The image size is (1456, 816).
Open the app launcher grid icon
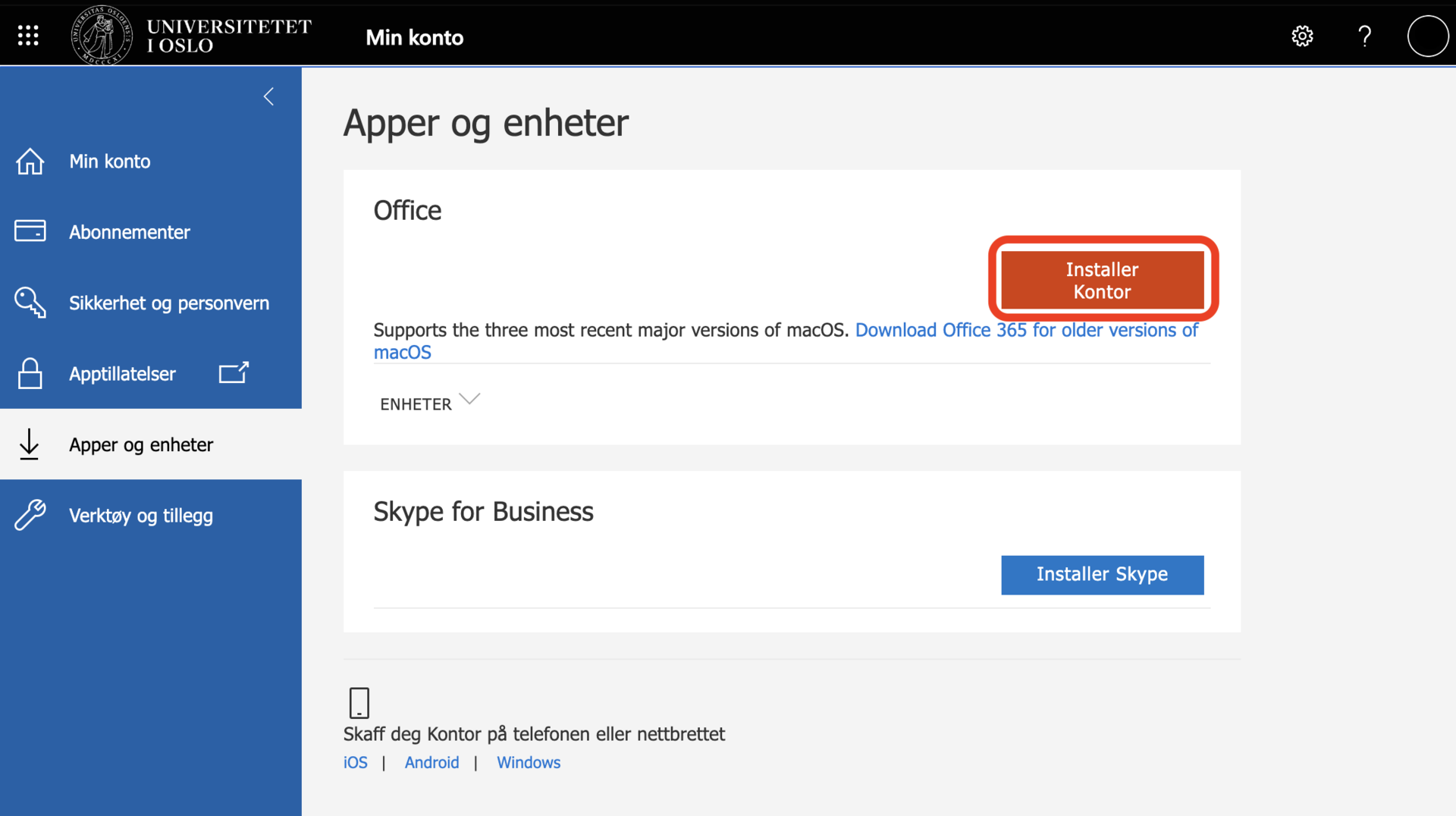28,36
